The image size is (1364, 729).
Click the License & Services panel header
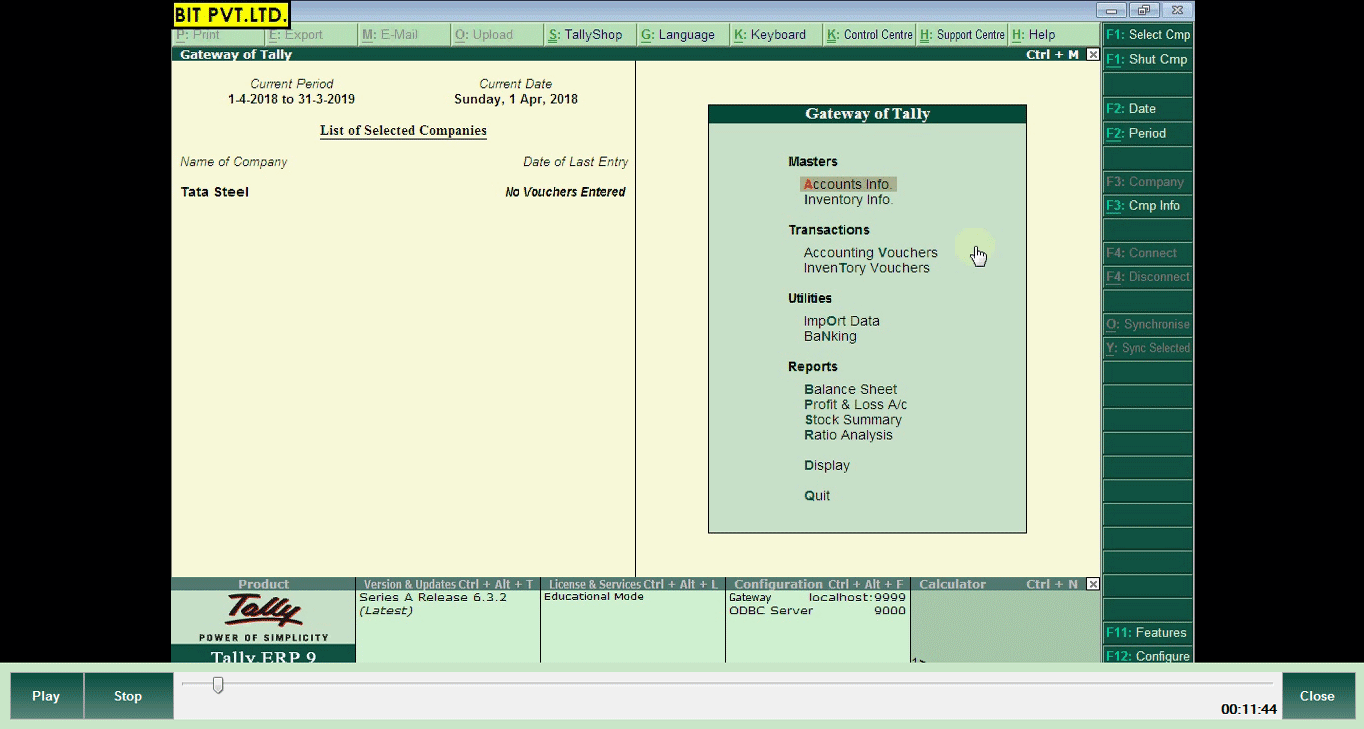tap(633, 584)
